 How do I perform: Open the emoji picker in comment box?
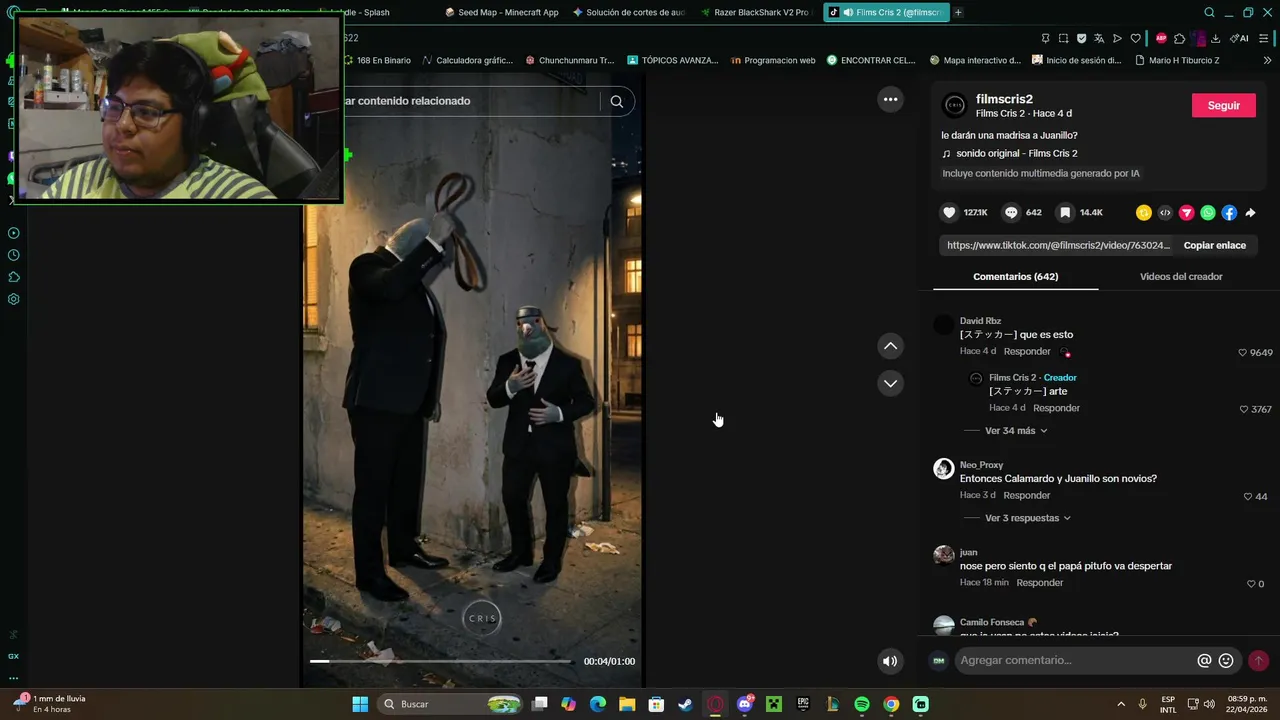tap(1226, 660)
